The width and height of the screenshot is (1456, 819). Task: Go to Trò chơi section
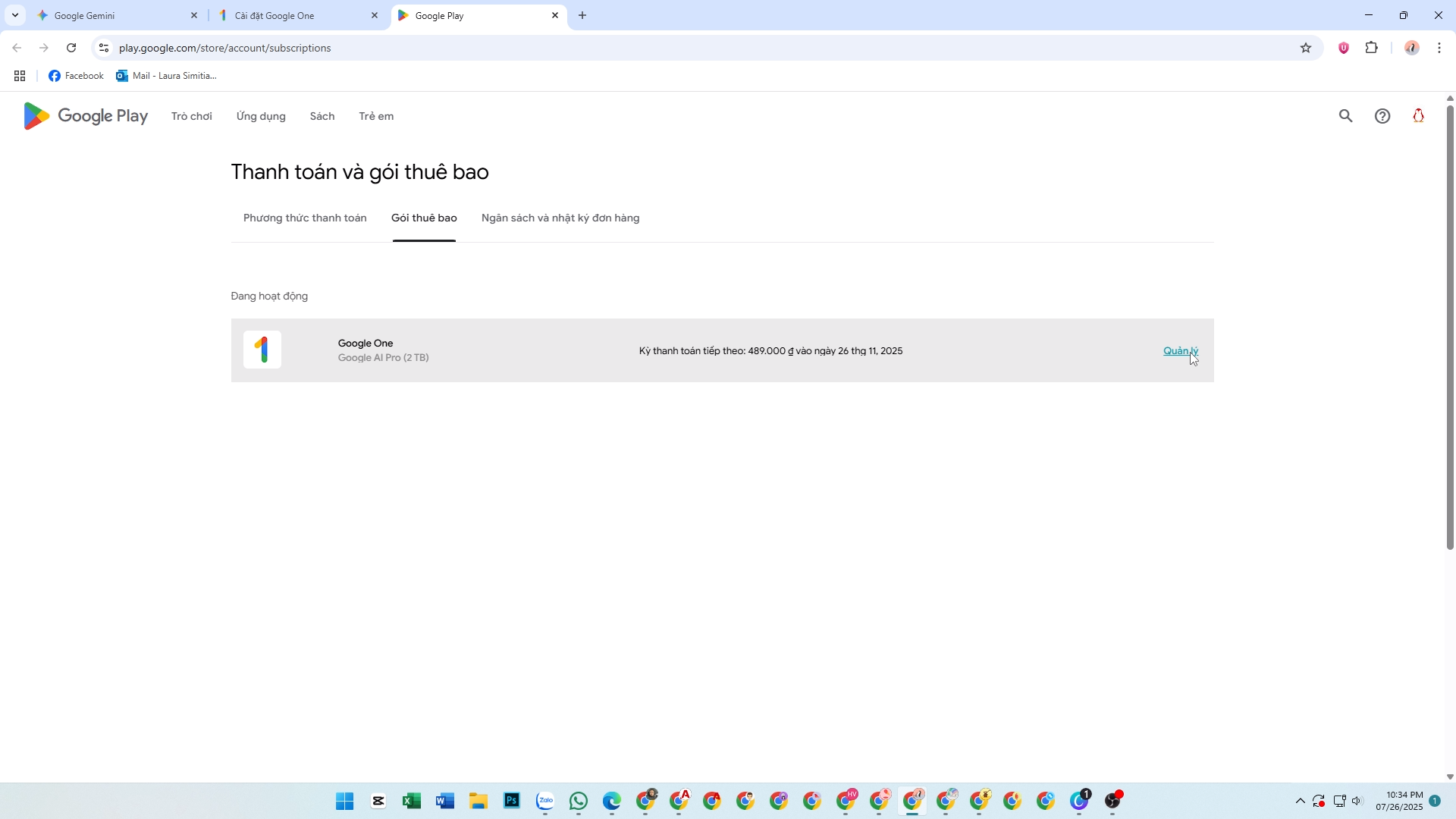click(x=191, y=116)
